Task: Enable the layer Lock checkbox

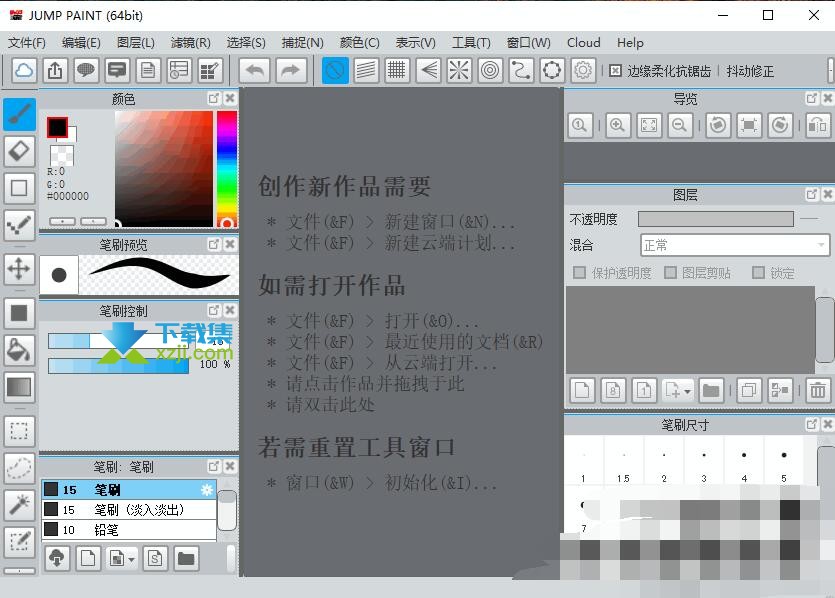Action: point(758,273)
